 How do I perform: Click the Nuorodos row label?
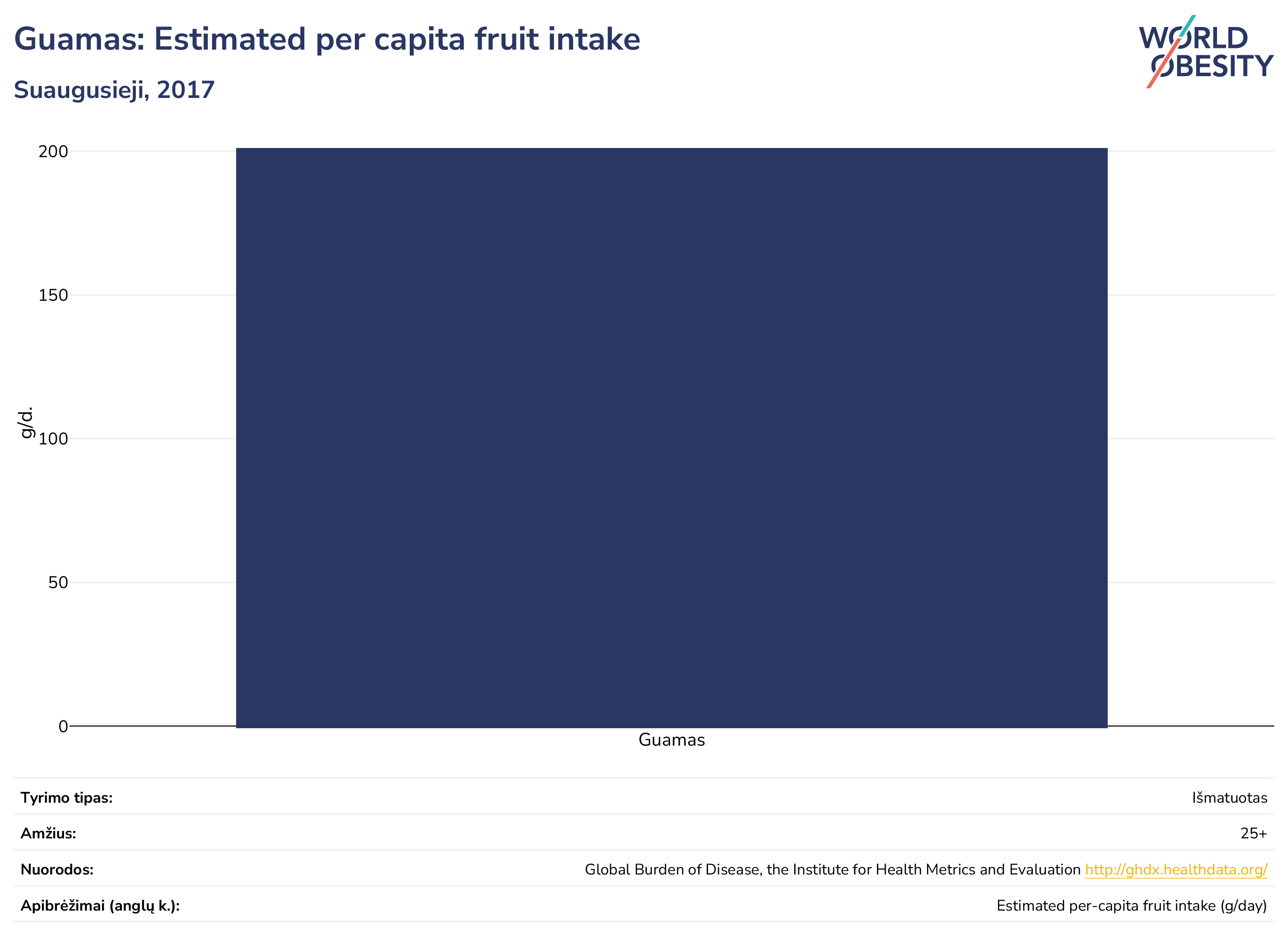[x=57, y=870]
